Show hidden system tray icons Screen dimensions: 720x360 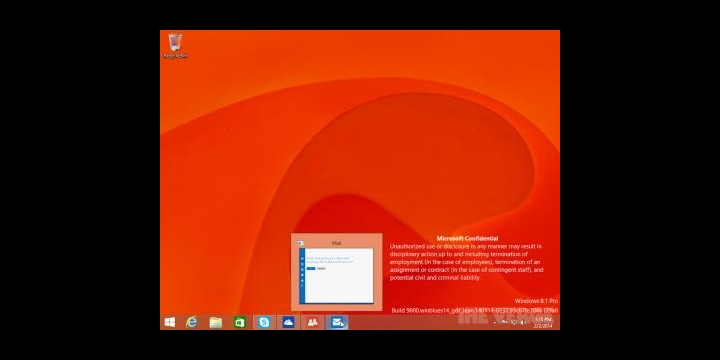click(x=495, y=322)
